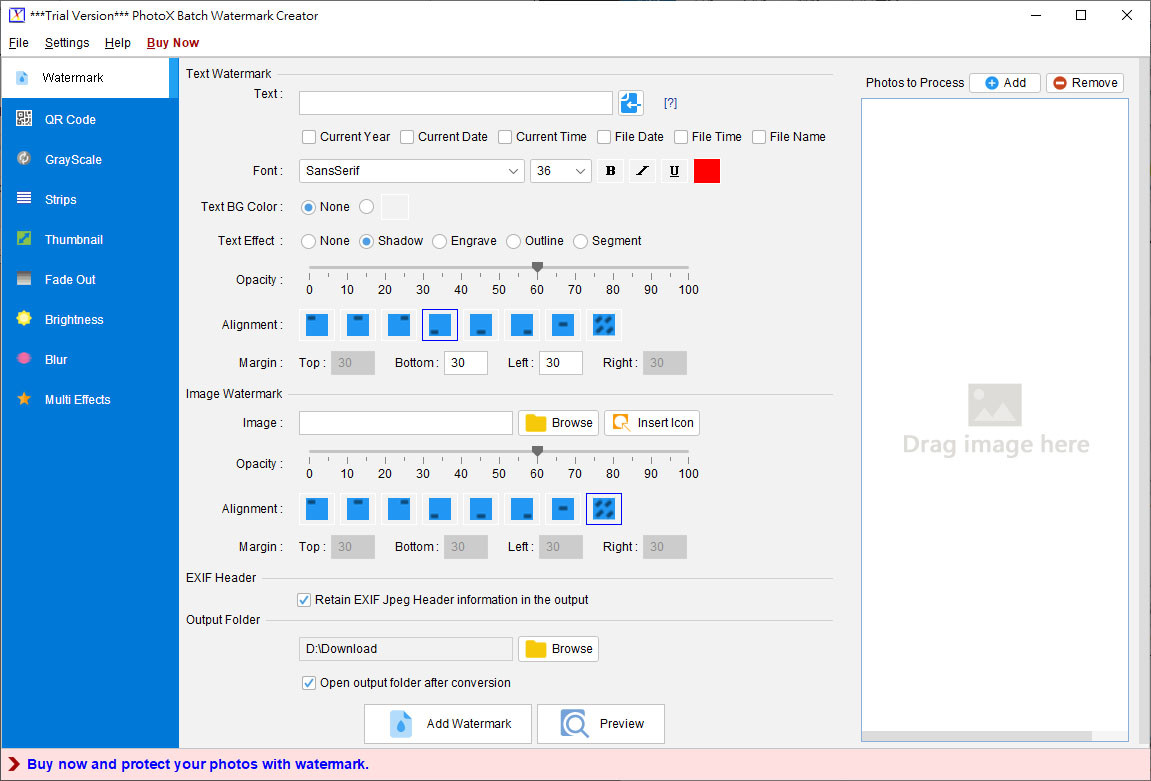Set image watermark alignment to top-right
1151x781 pixels.
pos(399,509)
